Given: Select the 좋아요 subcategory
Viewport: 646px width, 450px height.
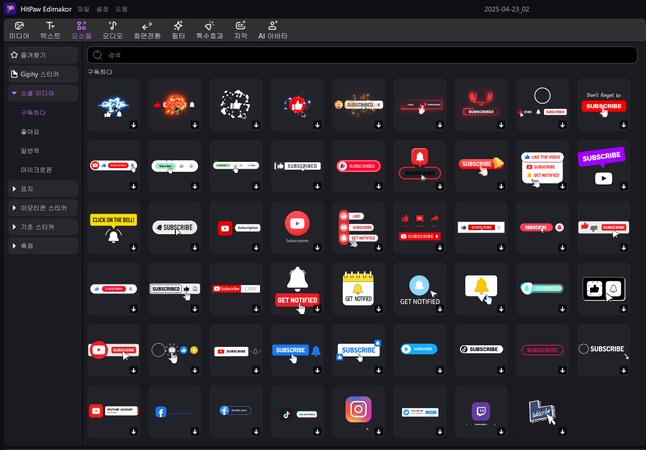Looking at the screenshot, I should 30,132.
